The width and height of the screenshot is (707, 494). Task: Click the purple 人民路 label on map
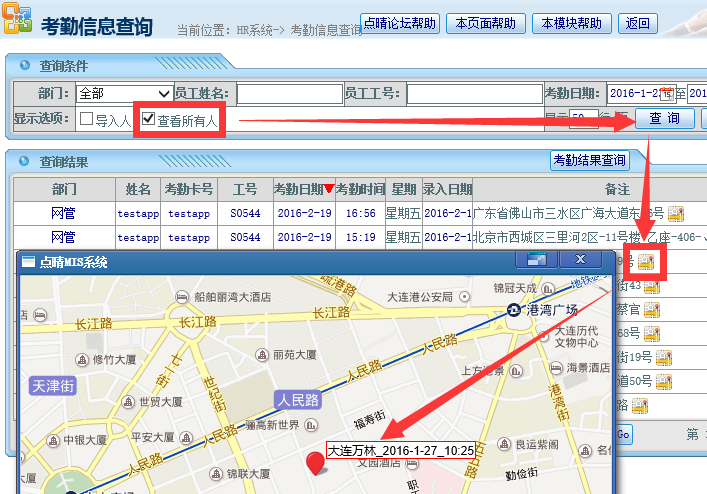[298, 400]
